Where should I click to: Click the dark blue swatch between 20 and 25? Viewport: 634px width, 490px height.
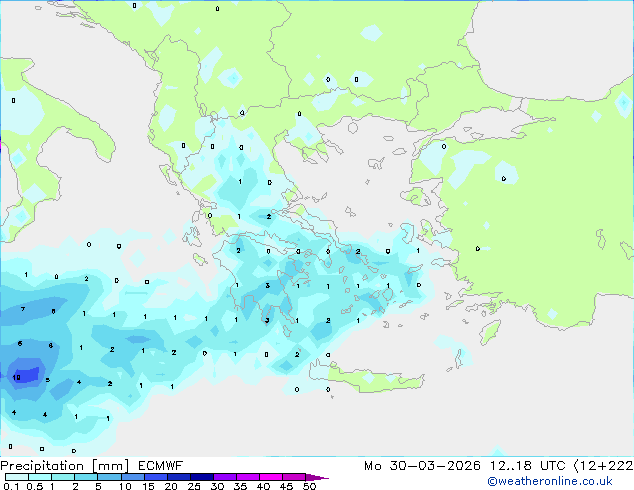[x=178, y=477]
